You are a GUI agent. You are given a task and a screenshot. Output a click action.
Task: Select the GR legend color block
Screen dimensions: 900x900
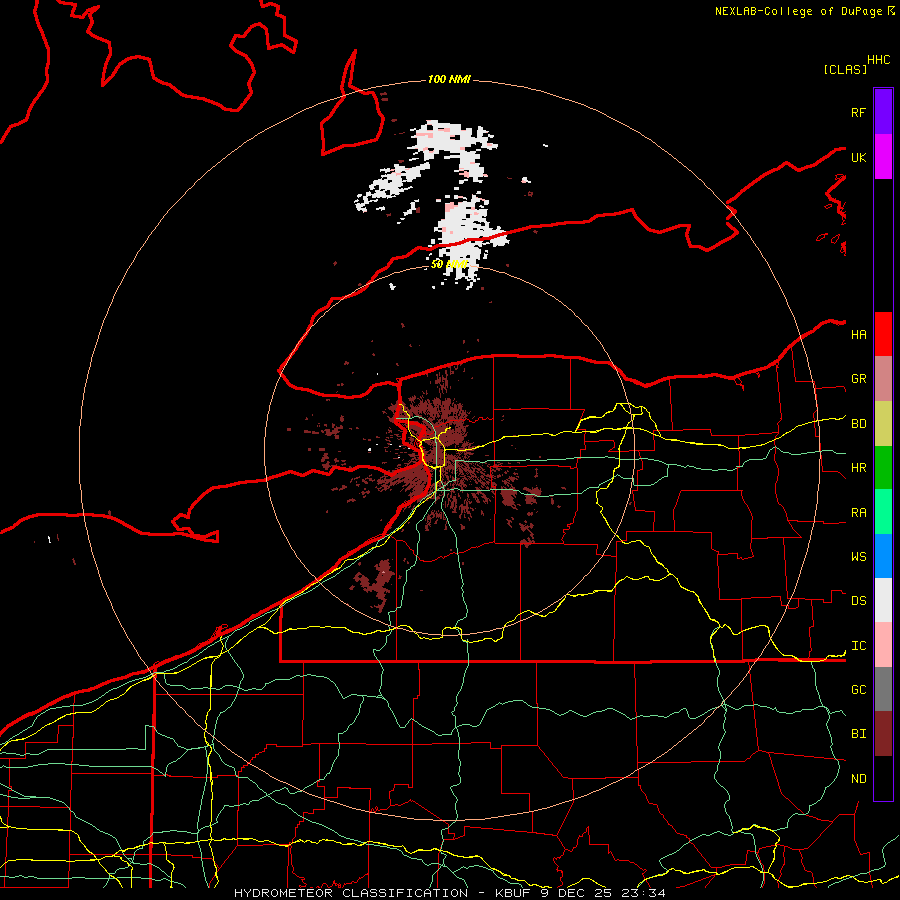883,379
